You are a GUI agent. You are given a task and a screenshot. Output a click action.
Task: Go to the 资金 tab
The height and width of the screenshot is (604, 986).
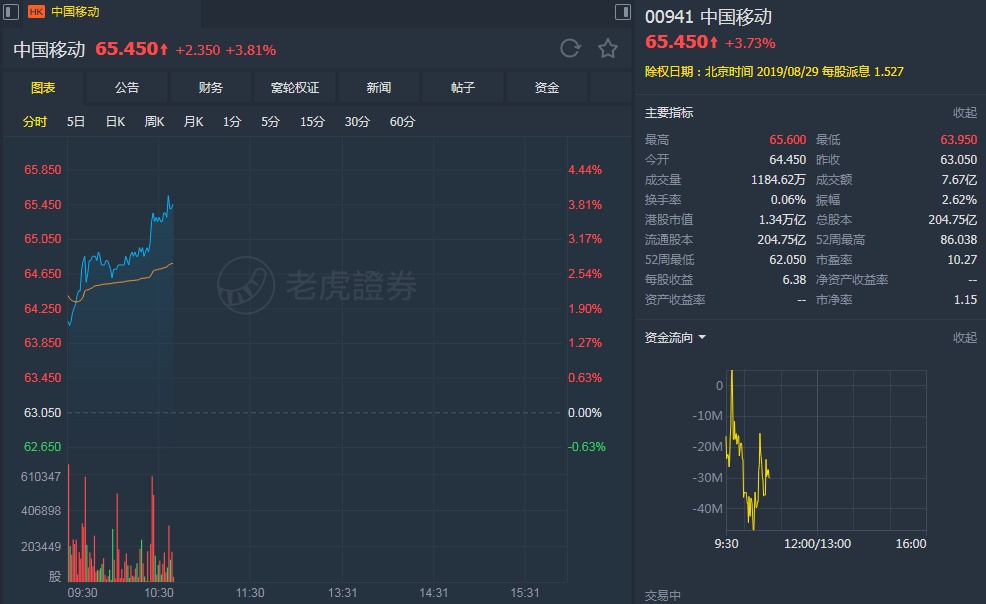547,88
